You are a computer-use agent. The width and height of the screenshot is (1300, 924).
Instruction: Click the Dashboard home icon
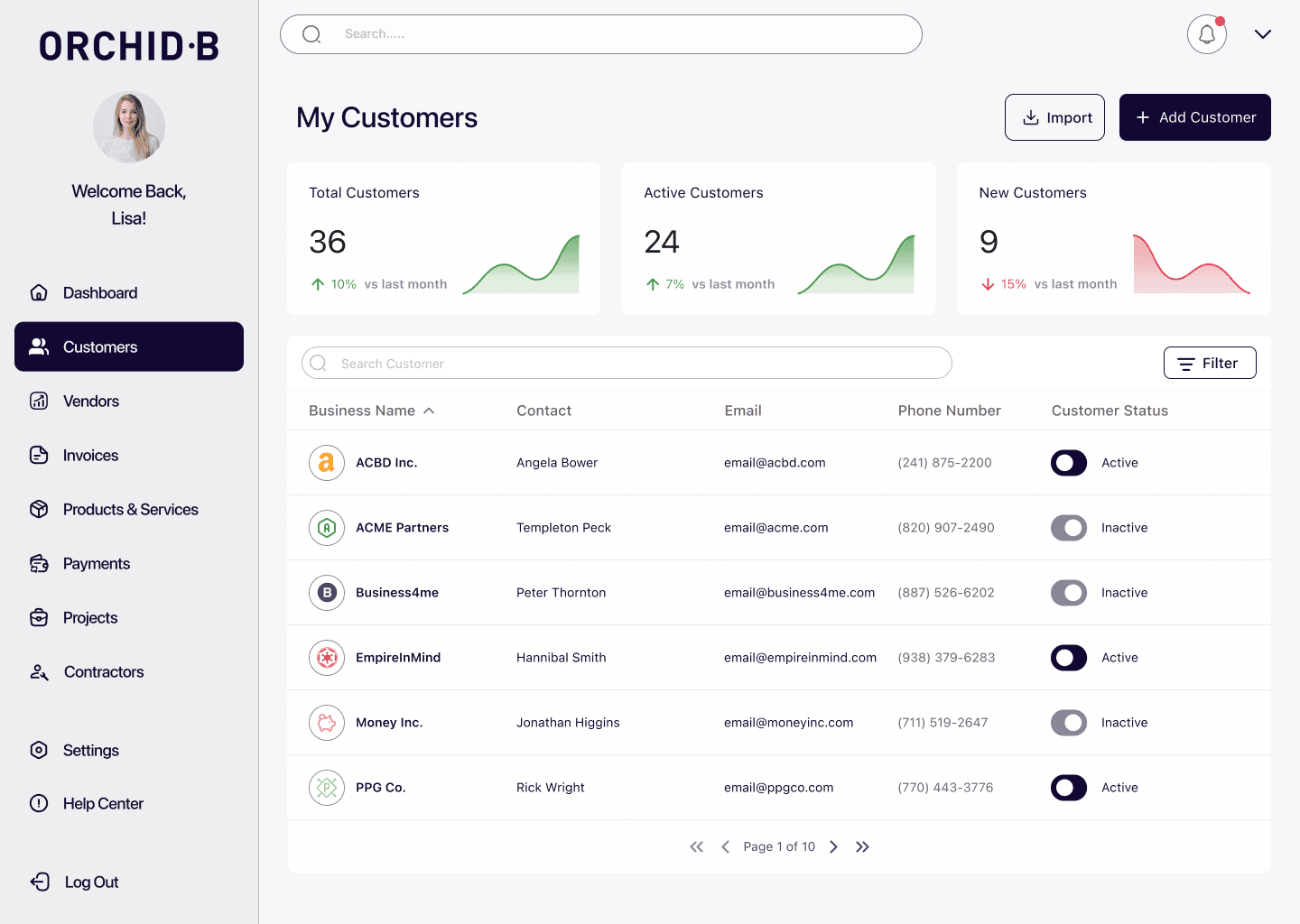pos(39,292)
